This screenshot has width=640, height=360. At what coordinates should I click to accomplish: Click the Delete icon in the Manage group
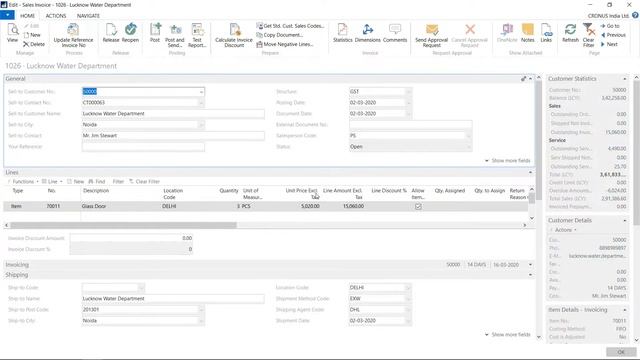(x=34, y=44)
